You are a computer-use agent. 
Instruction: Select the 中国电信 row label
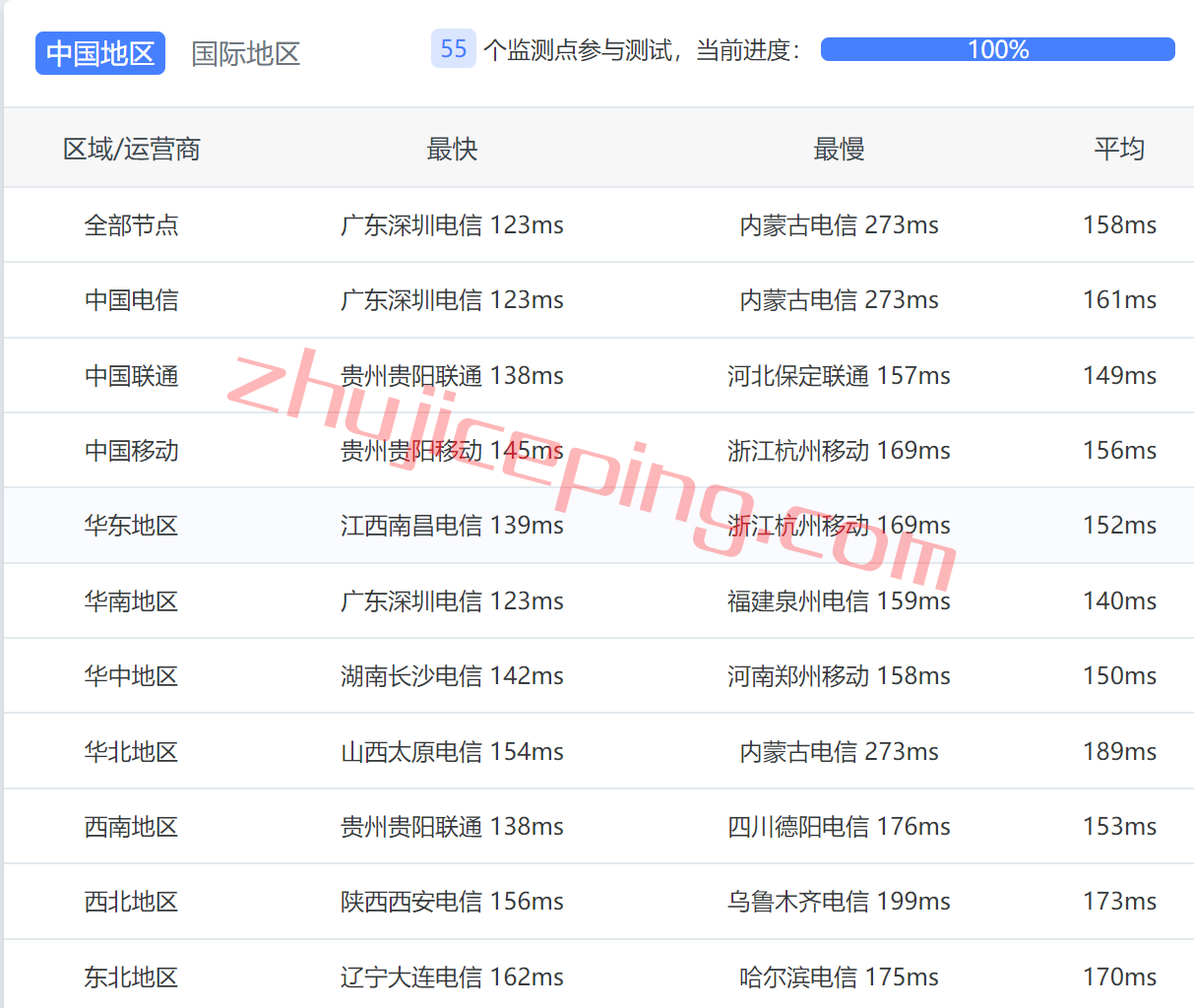click(132, 299)
